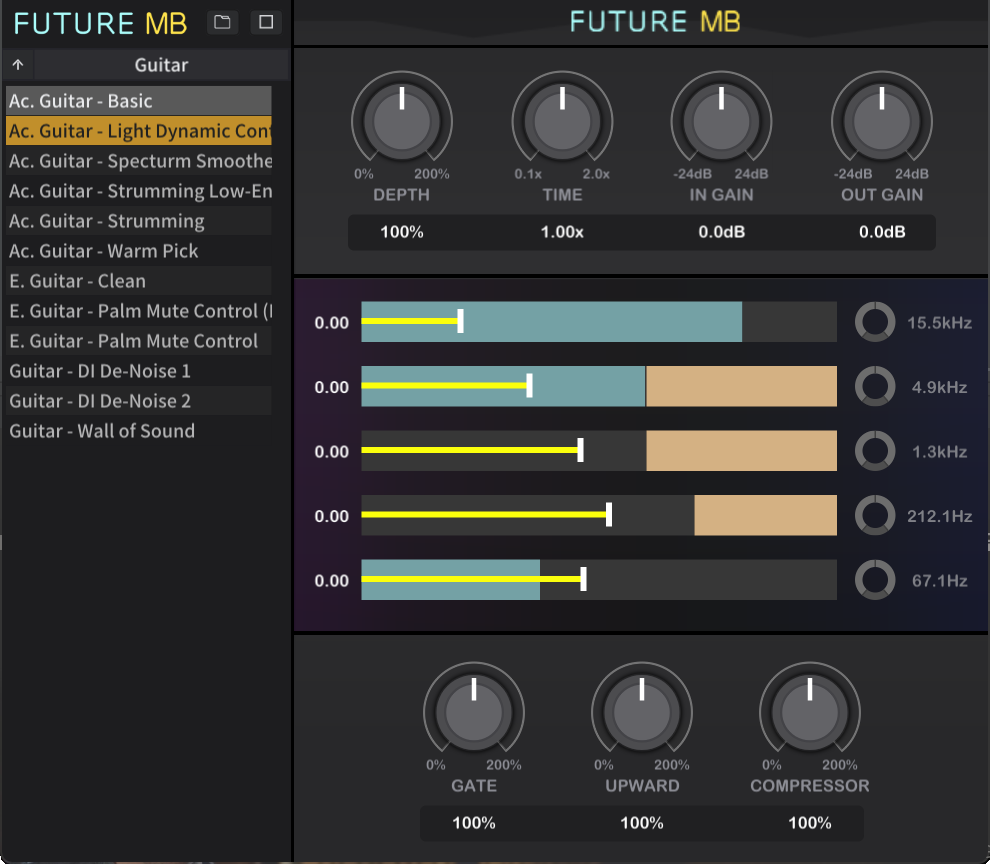The width and height of the screenshot is (990, 864).
Task: Click the threshold handle on 15.5kHz band
Action: click(460, 321)
